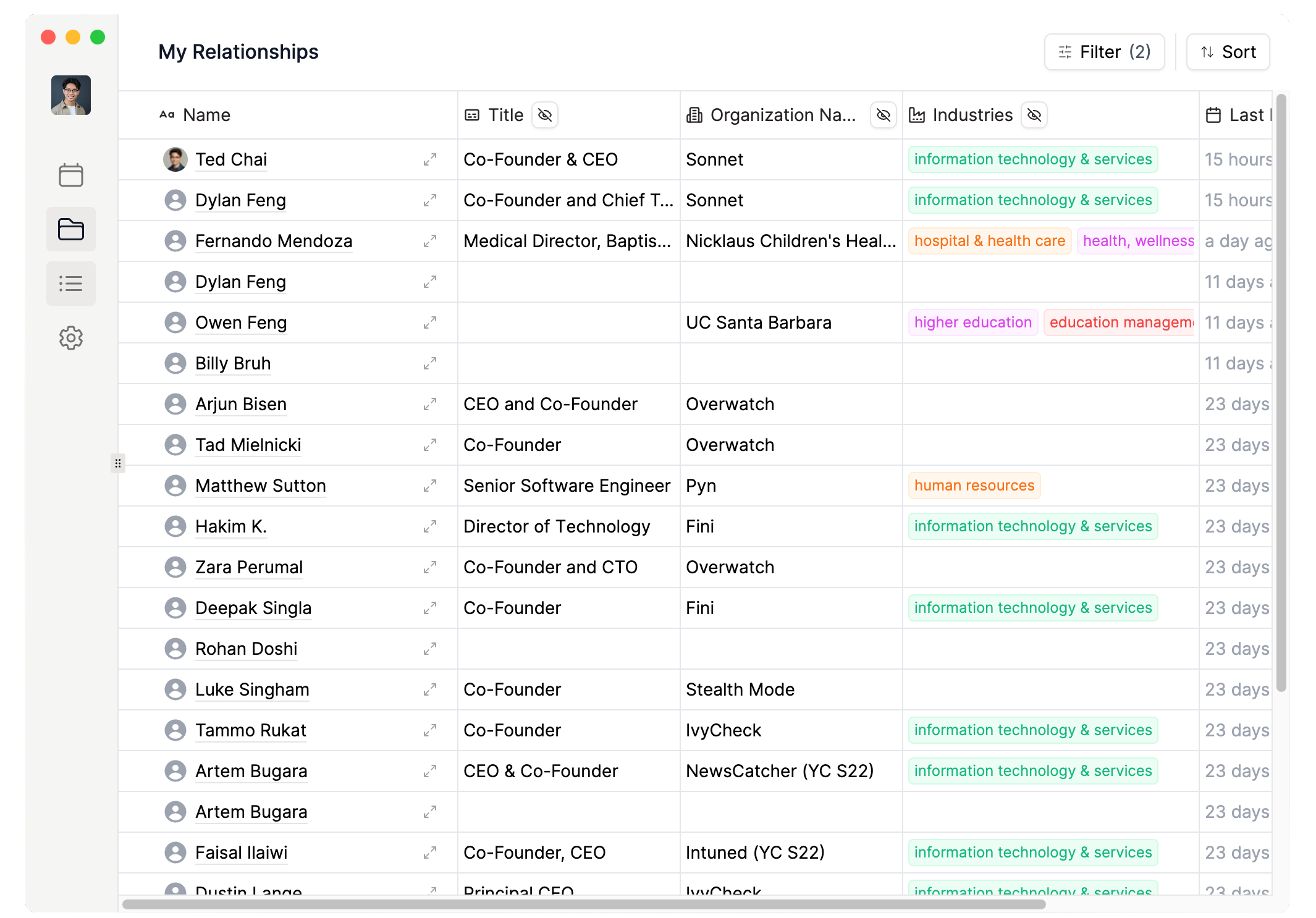Open the folder icon in sidebar
Viewport: 1316px width, 918px height.
(71, 229)
